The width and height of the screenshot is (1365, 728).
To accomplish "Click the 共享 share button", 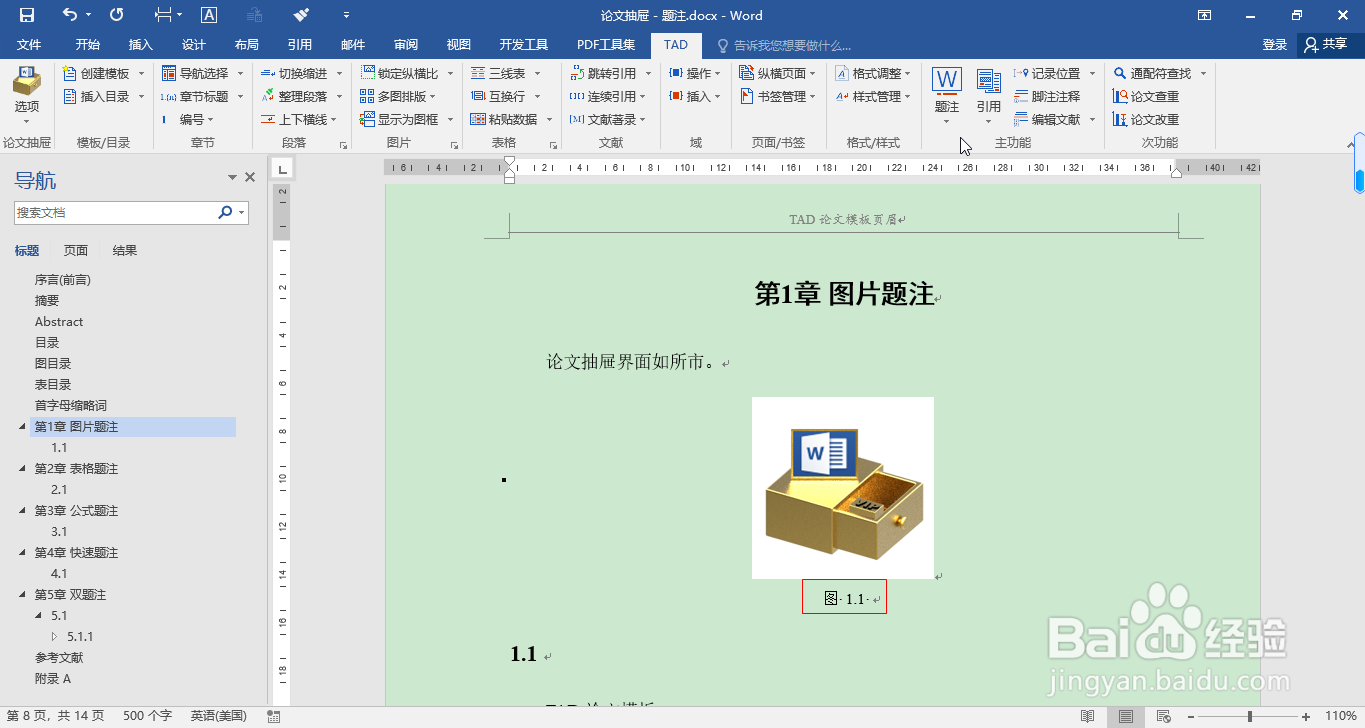I will point(1326,45).
